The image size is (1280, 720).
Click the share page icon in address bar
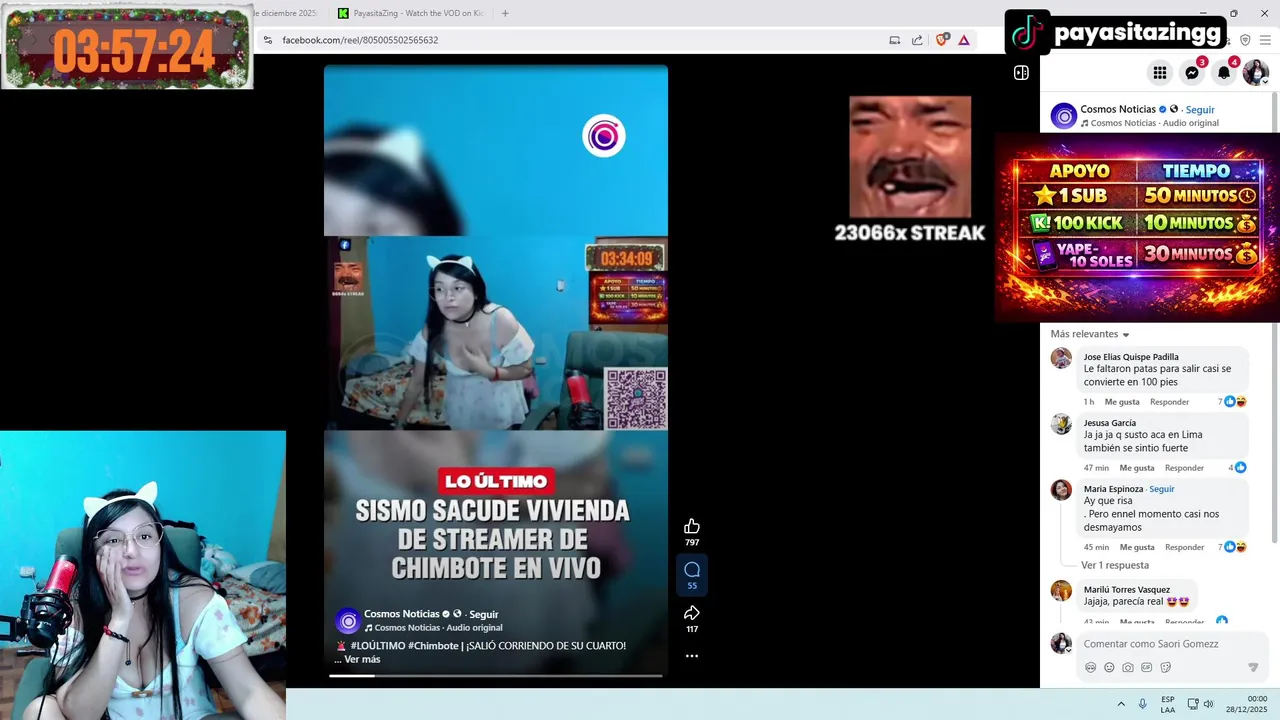[x=917, y=40]
